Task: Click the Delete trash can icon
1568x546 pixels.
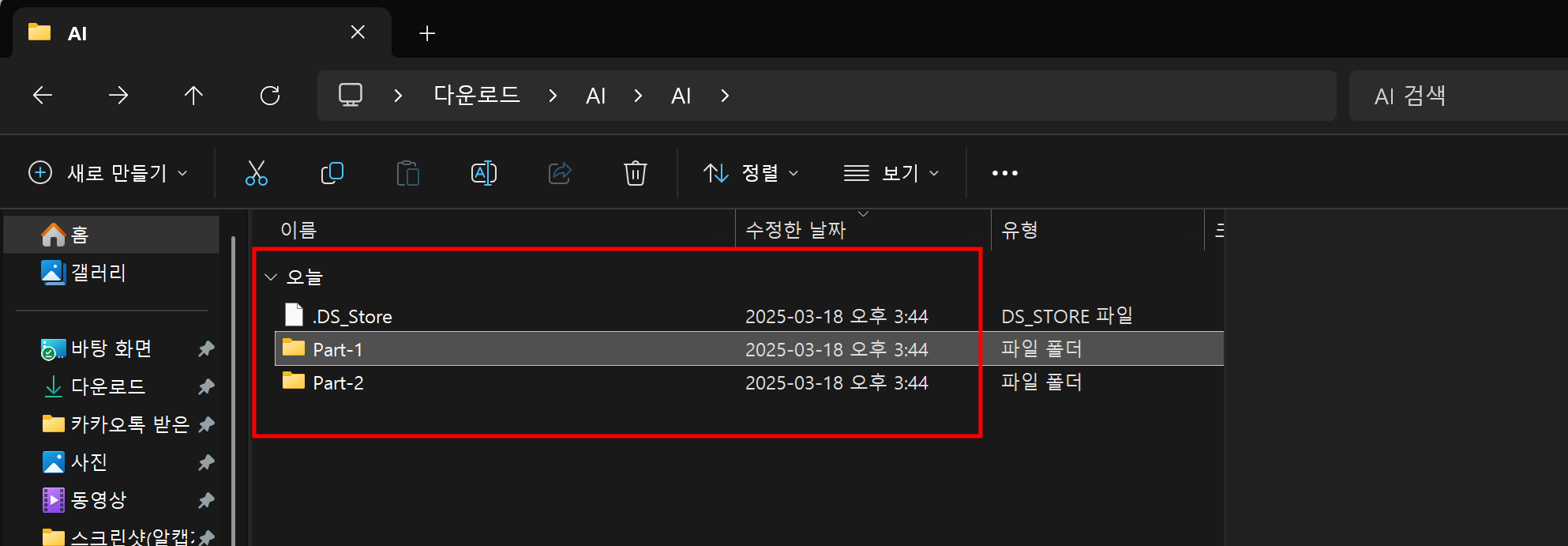Action: tap(636, 173)
